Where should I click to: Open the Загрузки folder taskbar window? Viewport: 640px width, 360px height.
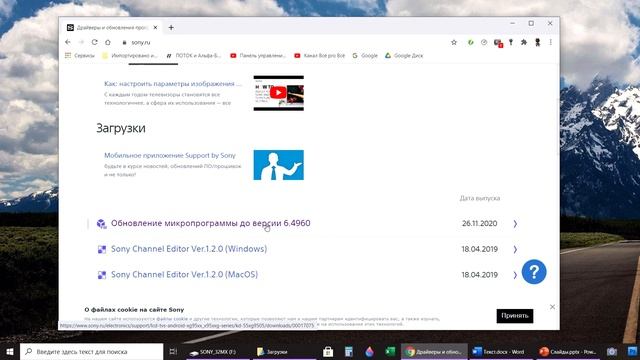click(284, 352)
